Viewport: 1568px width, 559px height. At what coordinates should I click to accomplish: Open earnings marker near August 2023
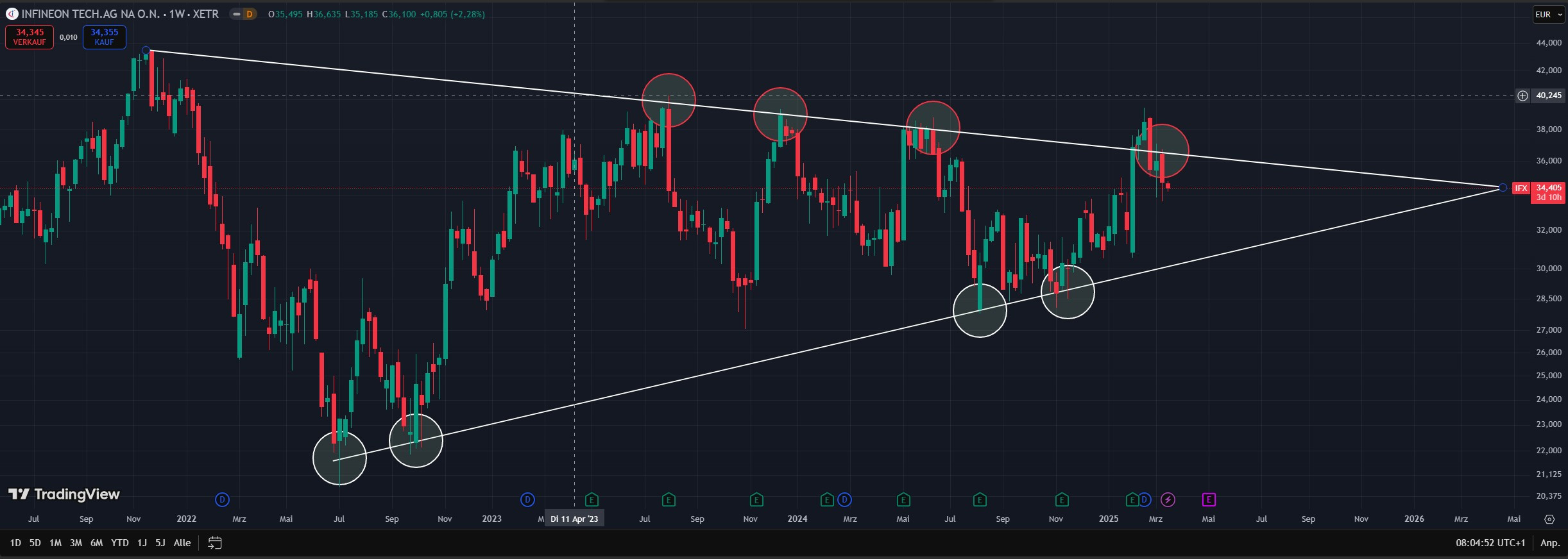click(669, 499)
